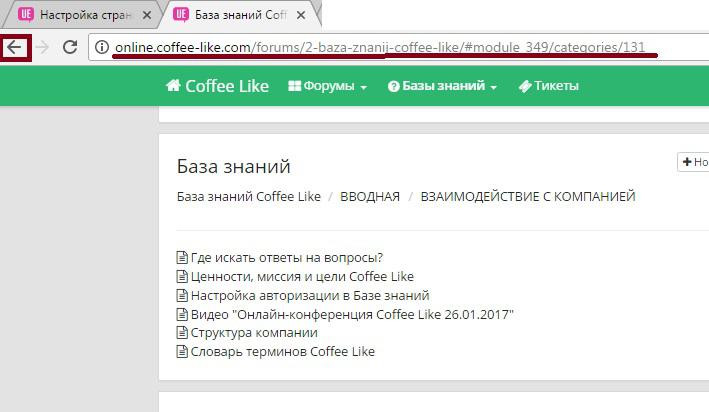Click document icon beside Словарь терминов
Screen dimensions: 709x412
[x=182, y=351]
